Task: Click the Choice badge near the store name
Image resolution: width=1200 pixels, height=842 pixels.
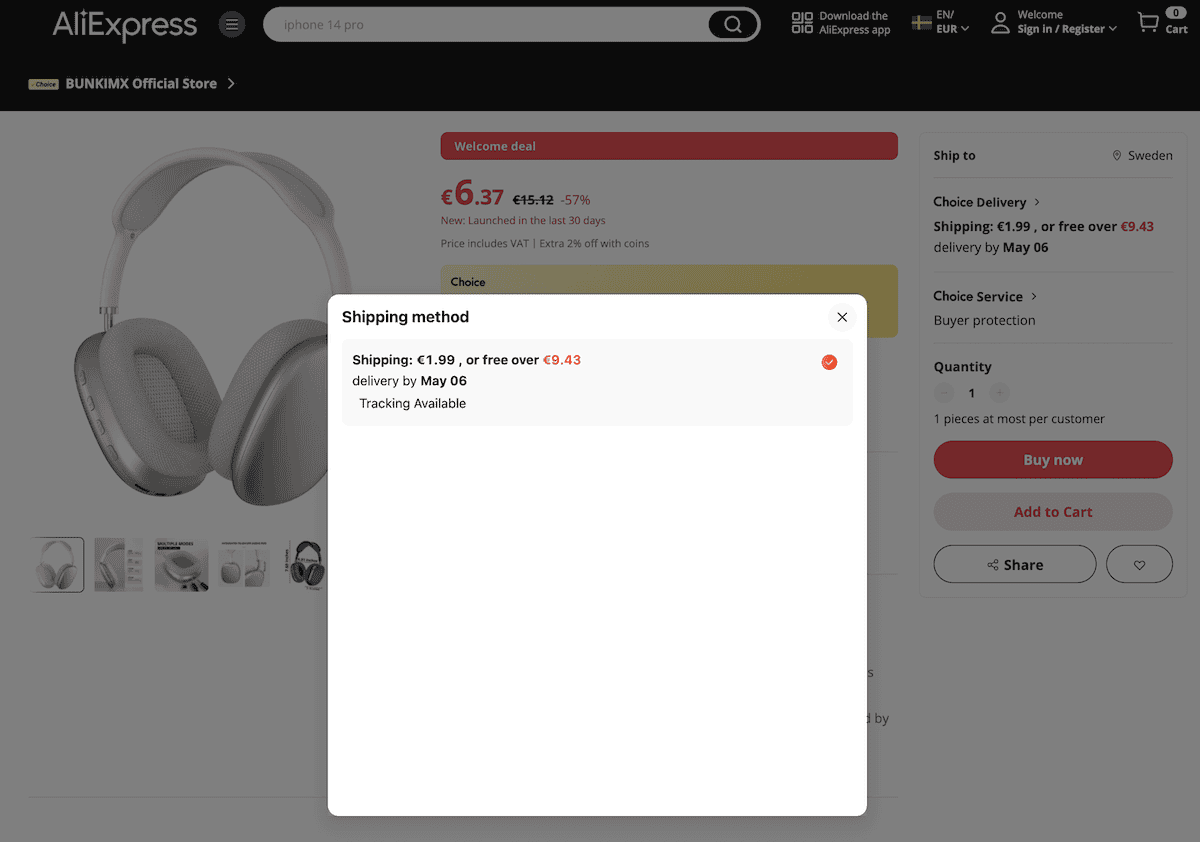Action: click(x=44, y=84)
